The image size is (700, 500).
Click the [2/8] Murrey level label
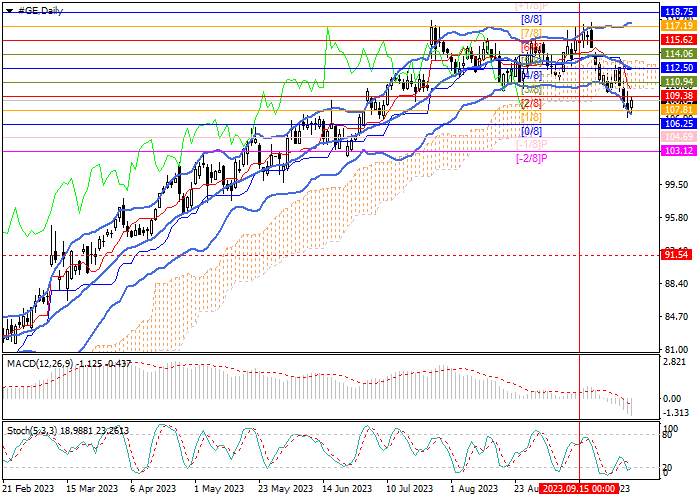pyautogui.click(x=531, y=103)
